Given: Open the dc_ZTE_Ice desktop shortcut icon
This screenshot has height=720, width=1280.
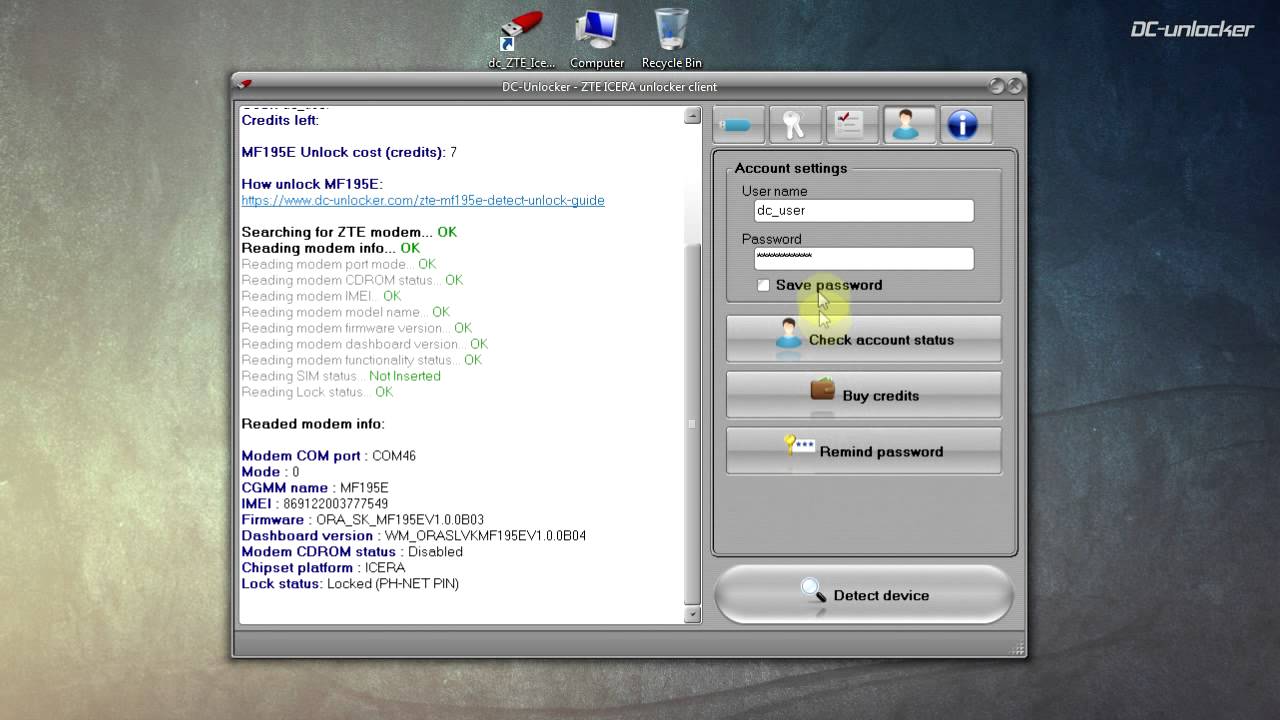Looking at the screenshot, I should 521,40.
